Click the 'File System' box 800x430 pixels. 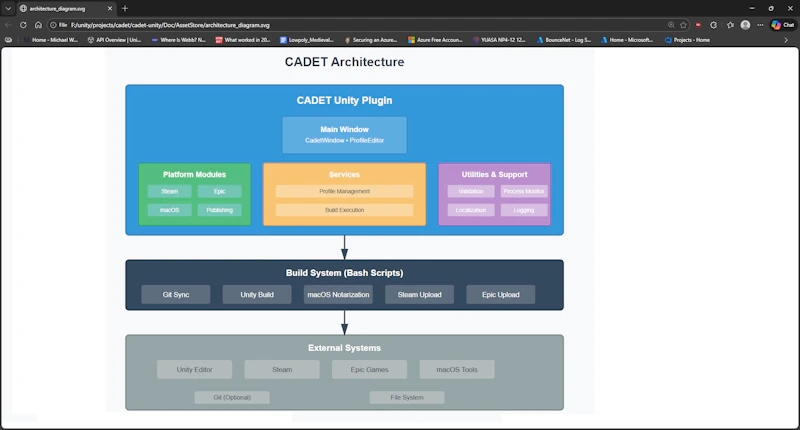click(x=407, y=397)
